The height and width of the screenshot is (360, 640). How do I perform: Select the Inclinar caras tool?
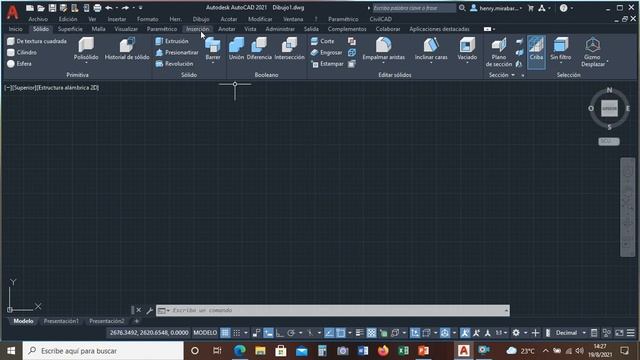(x=431, y=49)
